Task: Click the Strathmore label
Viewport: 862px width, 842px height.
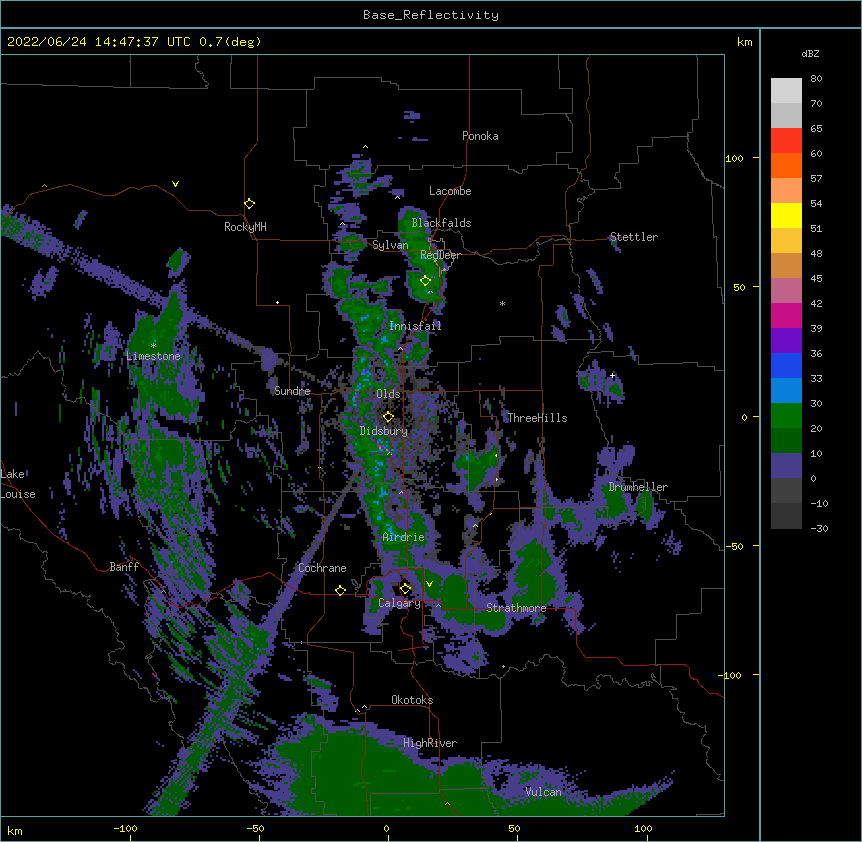Action: pyautogui.click(x=516, y=608)
